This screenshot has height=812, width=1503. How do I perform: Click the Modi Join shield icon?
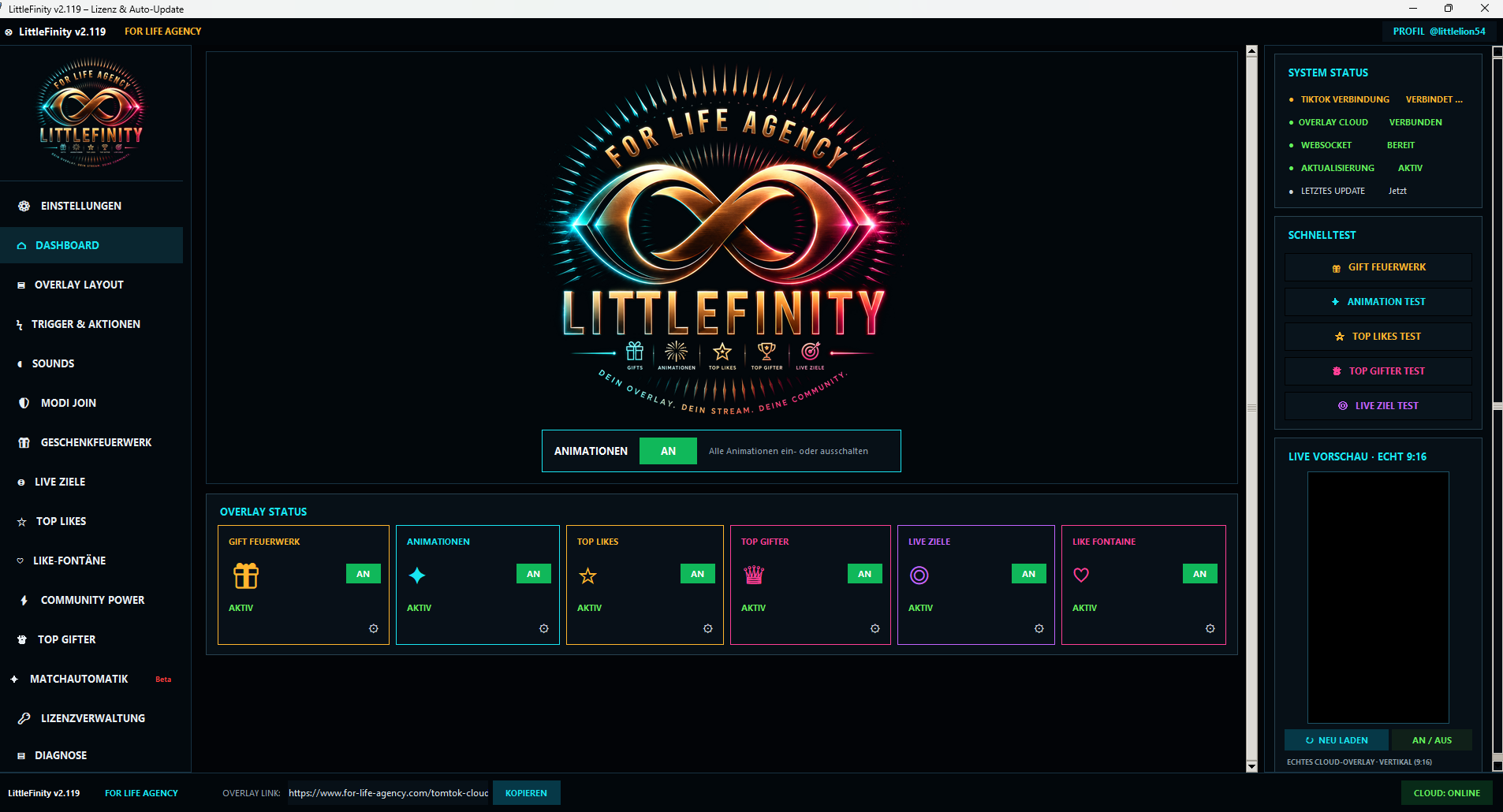pos(24,403)
